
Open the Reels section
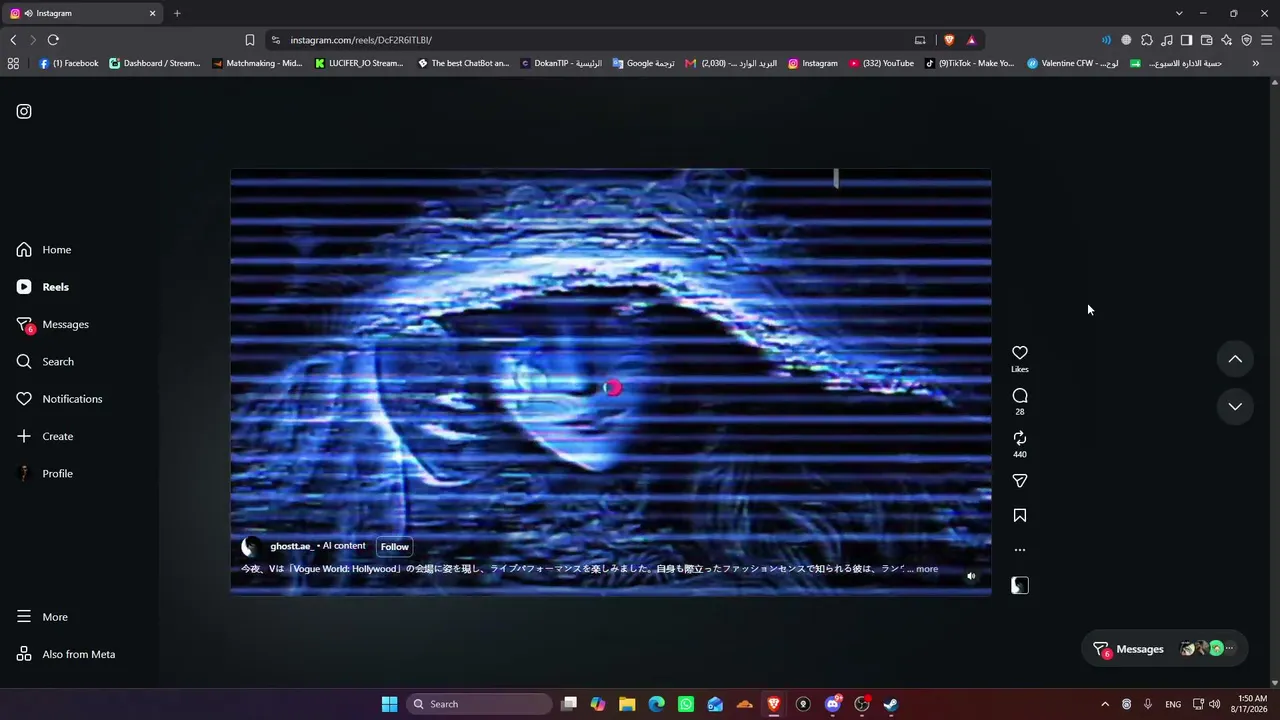(43, 287)
